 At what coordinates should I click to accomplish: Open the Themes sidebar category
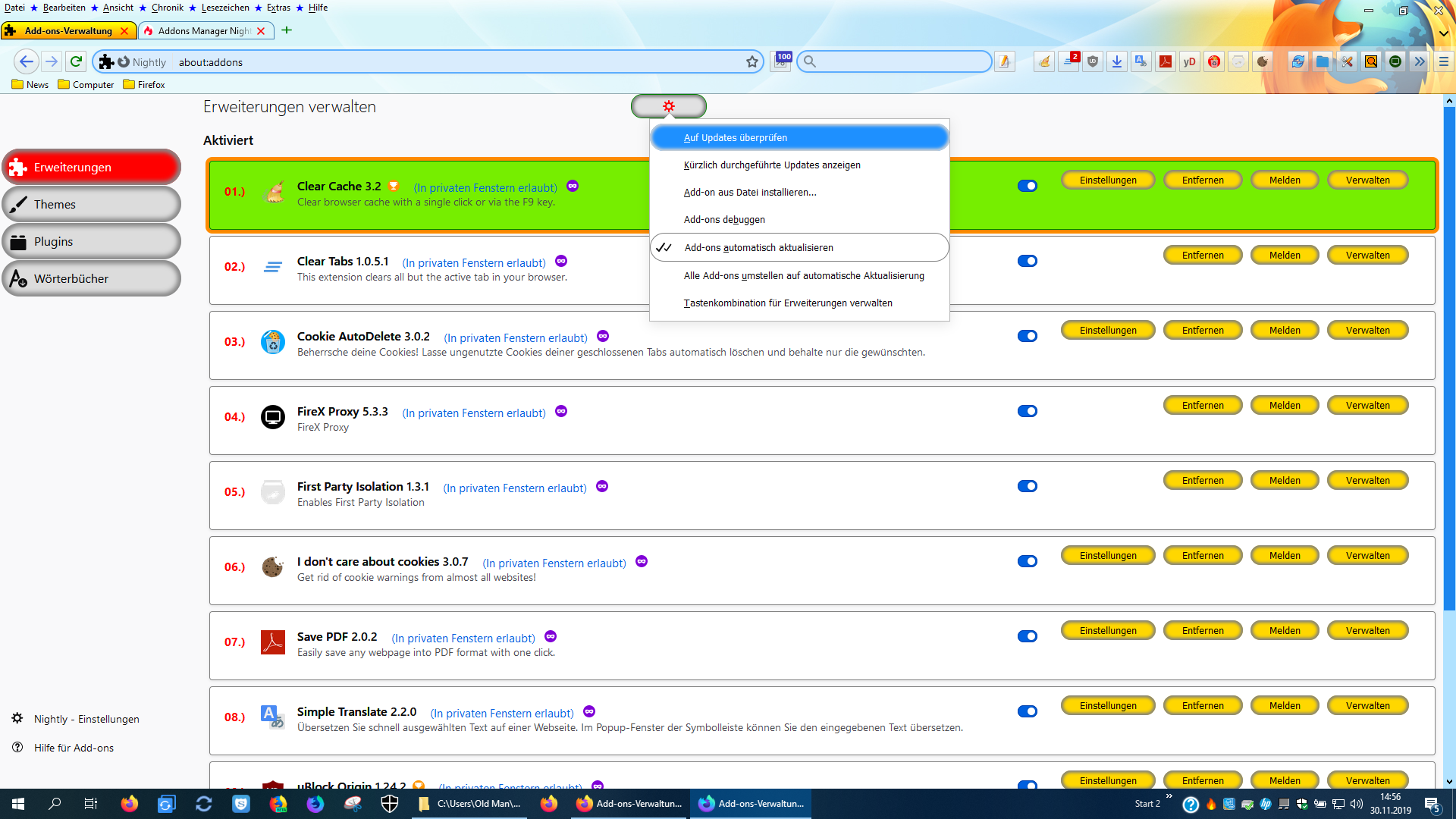tap(91, 204)
